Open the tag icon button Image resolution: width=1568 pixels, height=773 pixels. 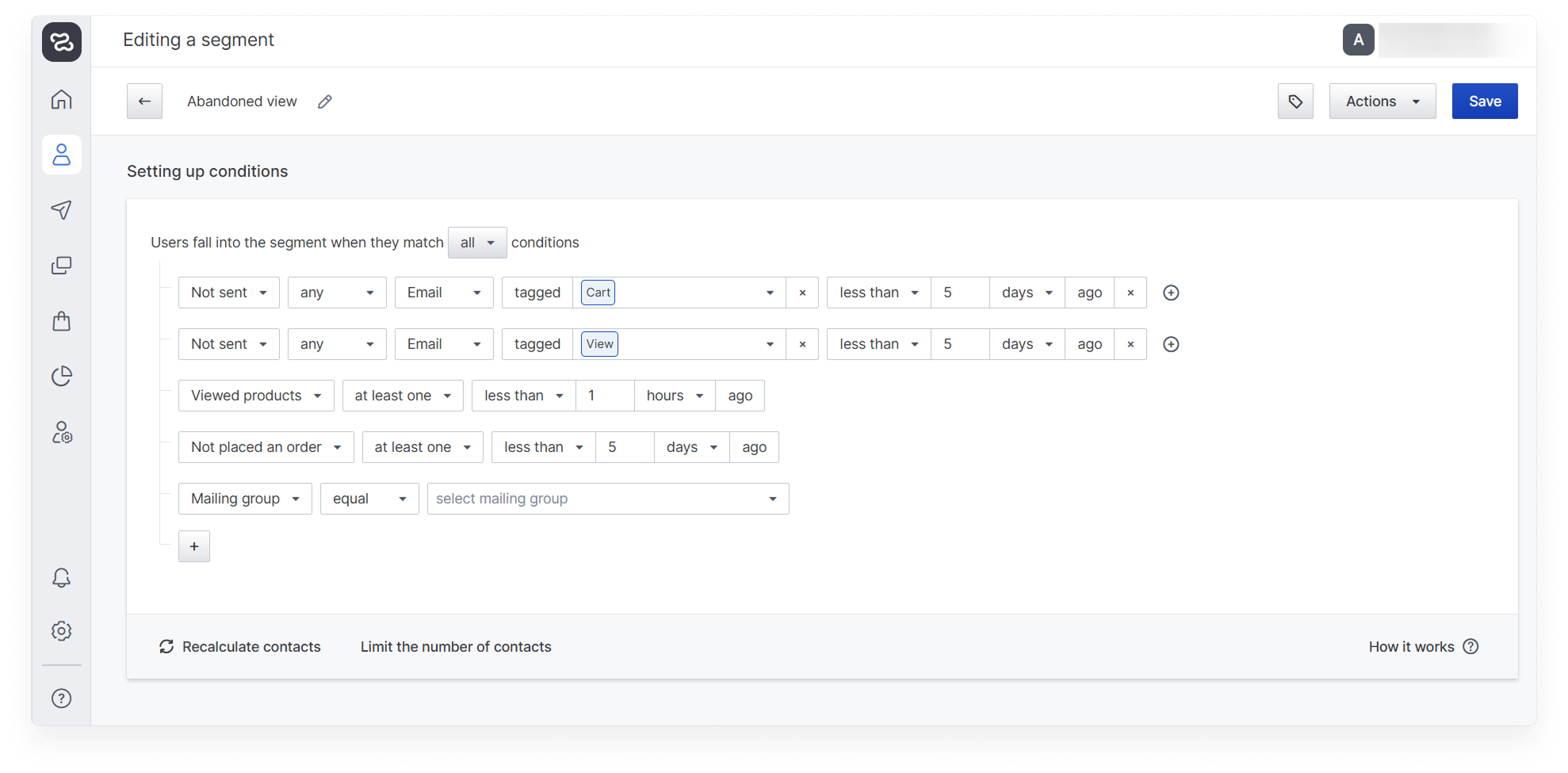[1295, 101]
